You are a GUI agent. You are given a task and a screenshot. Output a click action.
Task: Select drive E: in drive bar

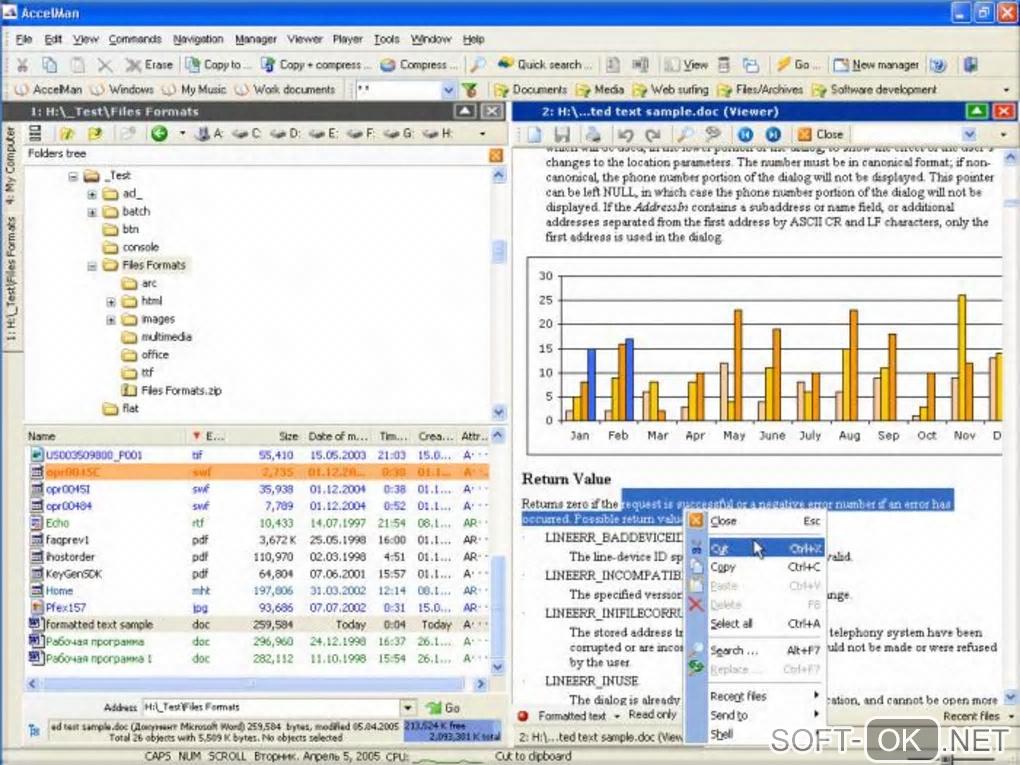click(x=324, y=133)
